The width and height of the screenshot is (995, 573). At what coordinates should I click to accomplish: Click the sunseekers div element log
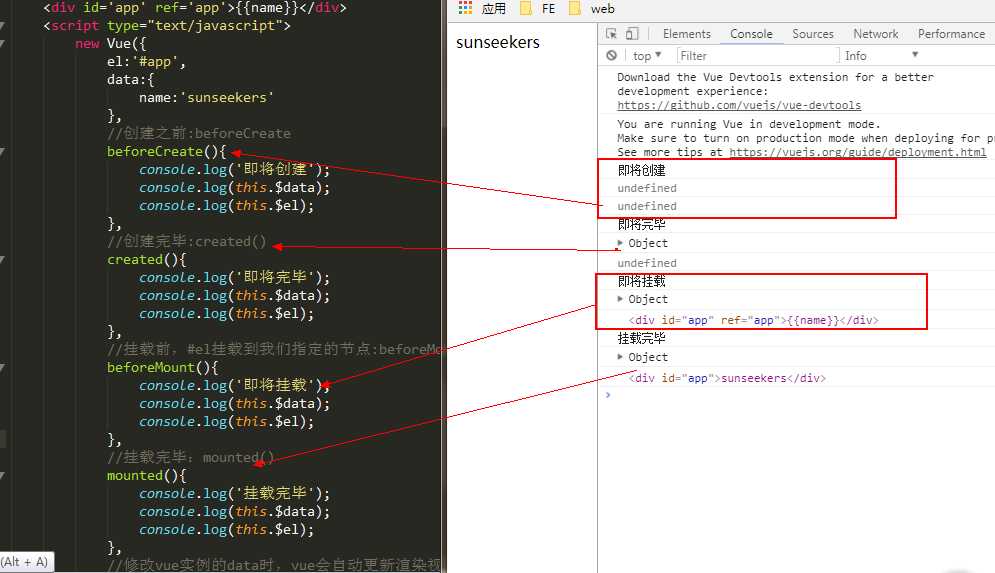[727, 378]
